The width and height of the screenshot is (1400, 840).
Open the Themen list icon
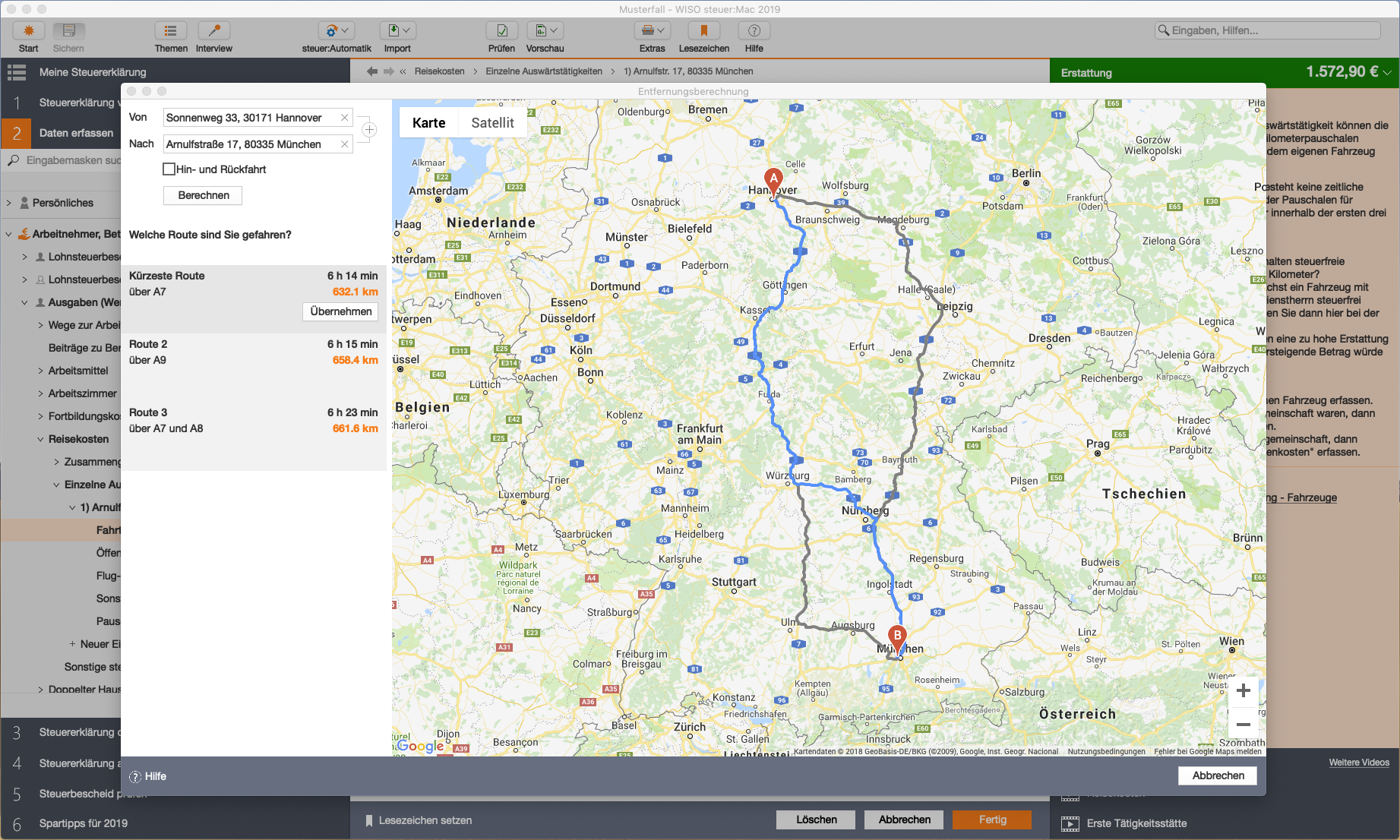click(171, 30)
